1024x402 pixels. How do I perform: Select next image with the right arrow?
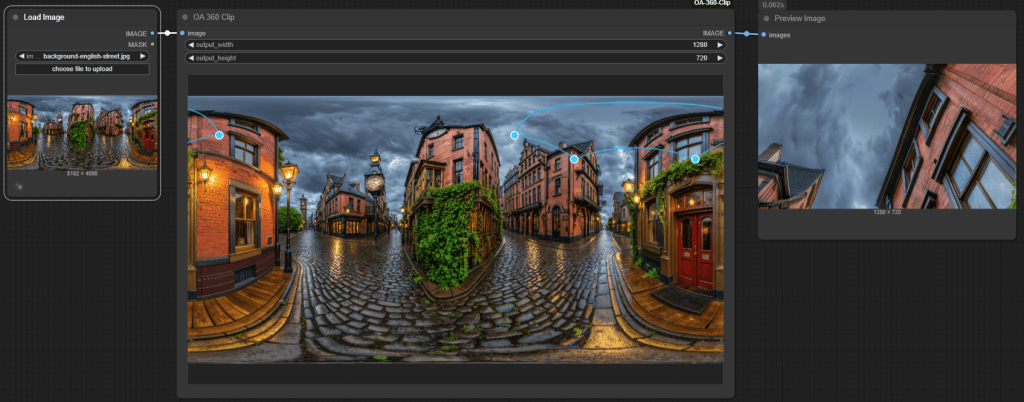(143, 56)
